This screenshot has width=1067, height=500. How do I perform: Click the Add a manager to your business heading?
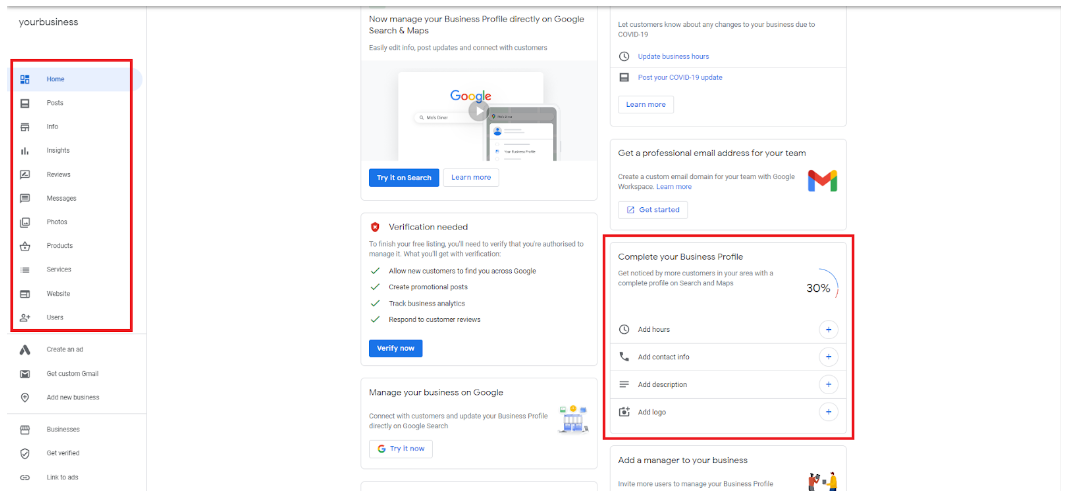coord(683,461)
